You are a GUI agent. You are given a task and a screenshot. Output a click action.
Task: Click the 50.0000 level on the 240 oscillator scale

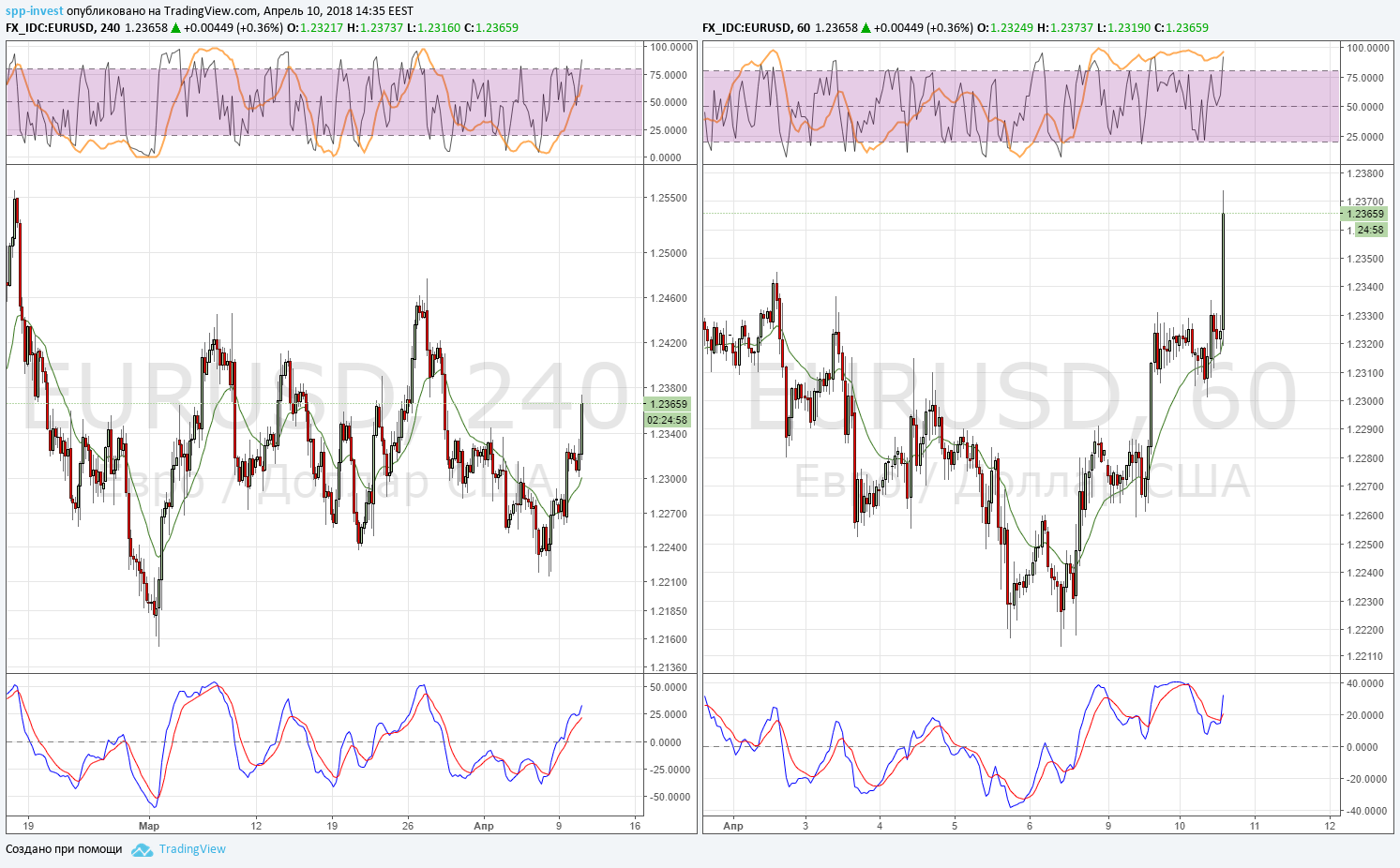(x=669, y=687)
